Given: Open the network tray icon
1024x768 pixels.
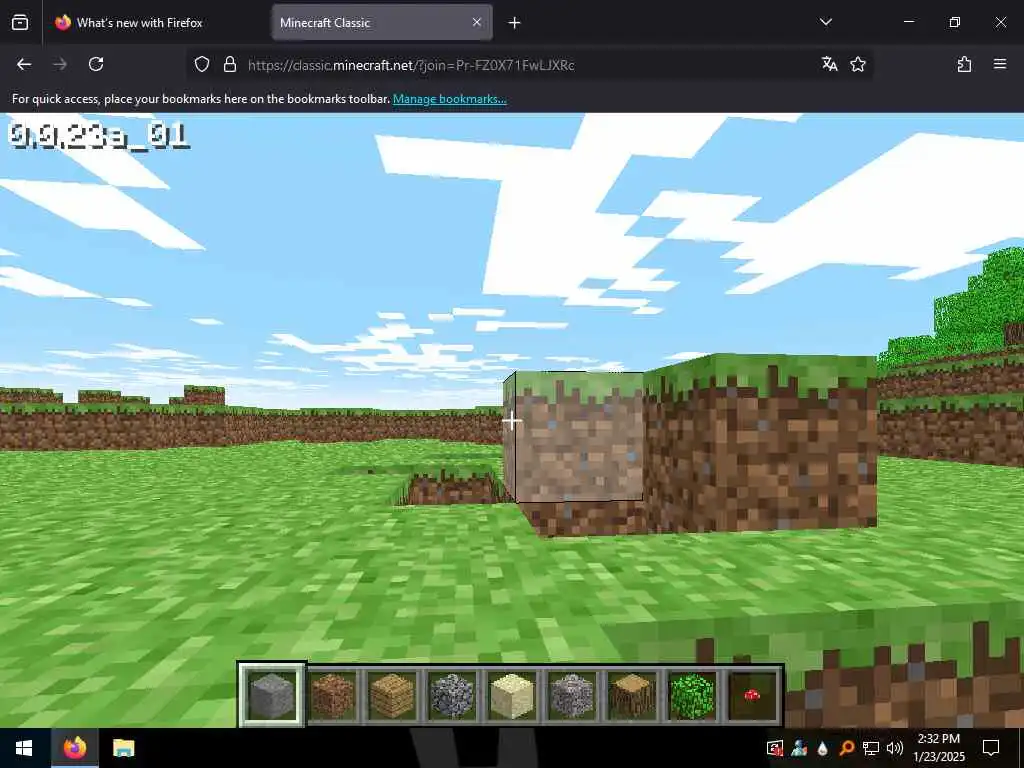Looking at the screenshot, I should click(871, 748).
